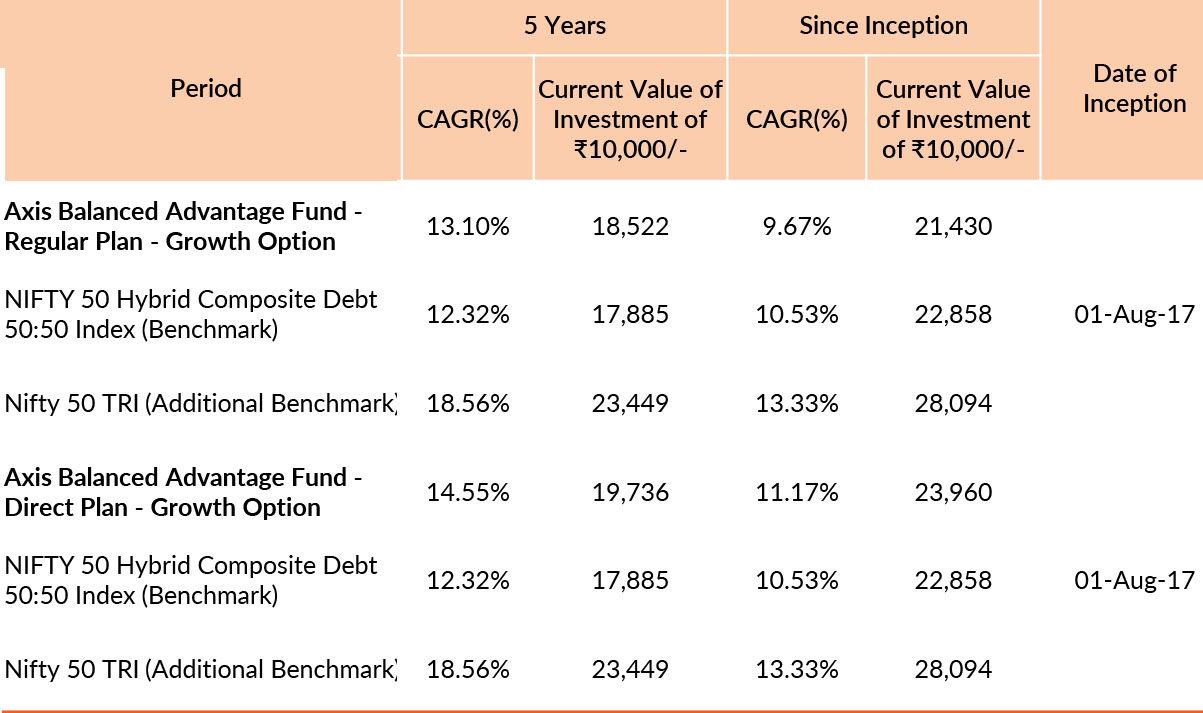Click Axis Balanced Advantage Fund Direct Plan label

tap(183, 492)
